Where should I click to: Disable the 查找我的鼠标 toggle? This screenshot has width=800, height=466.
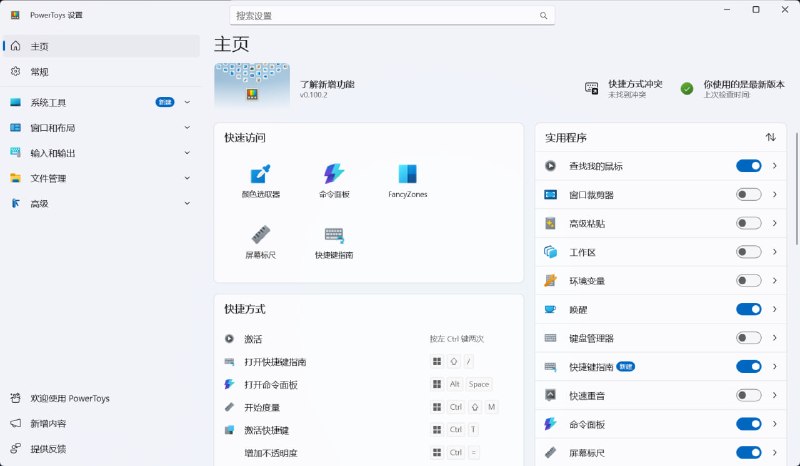click(x=748, y=166)
